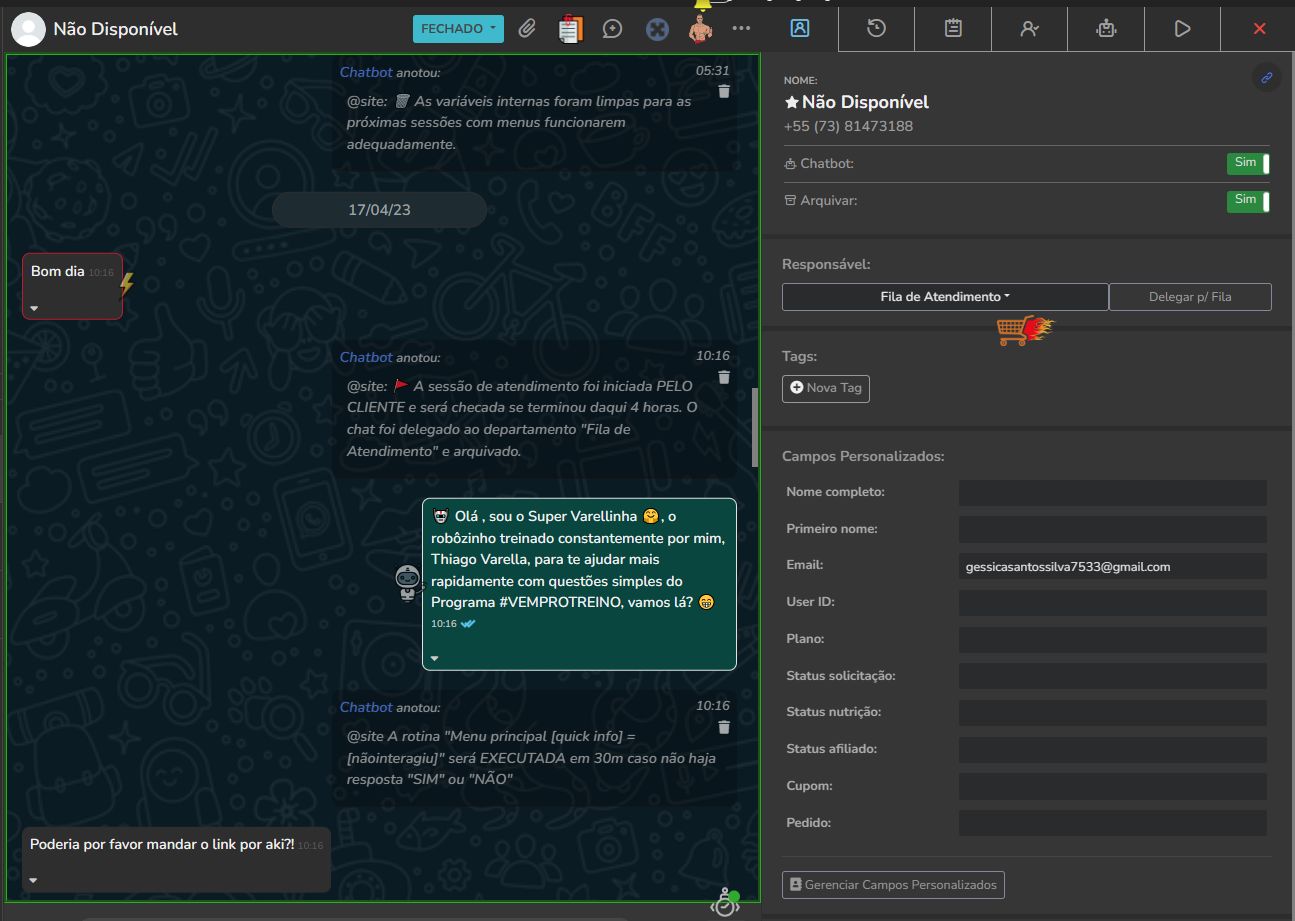Click the Pedido field
Screen dimensions: 1295x921
(x=1112, y=823)
